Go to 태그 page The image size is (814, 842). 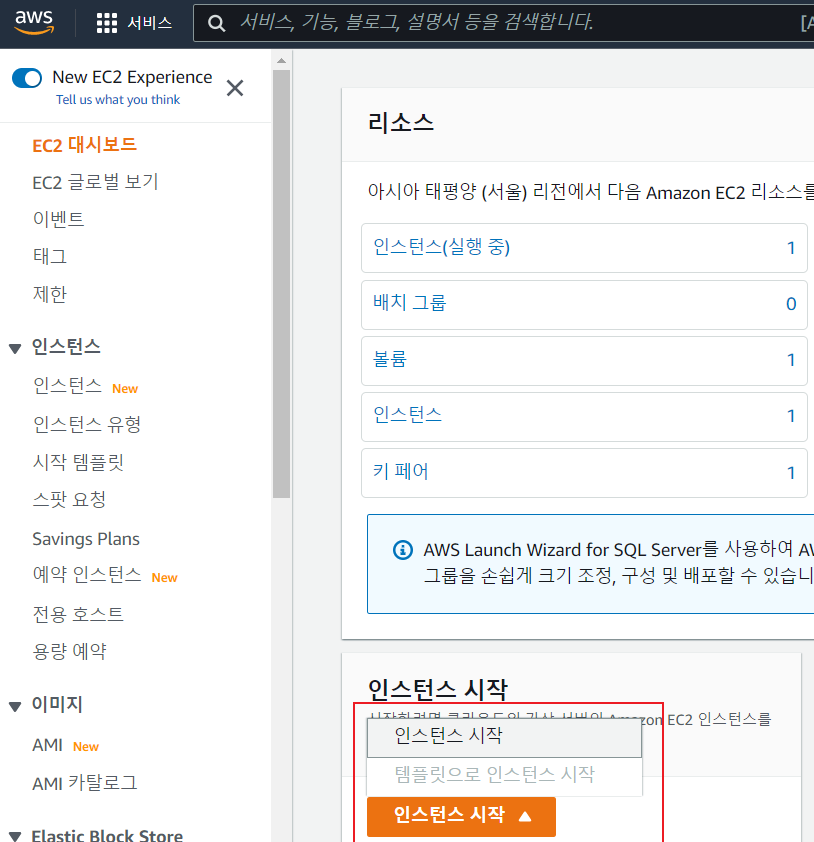coord(50,256)
